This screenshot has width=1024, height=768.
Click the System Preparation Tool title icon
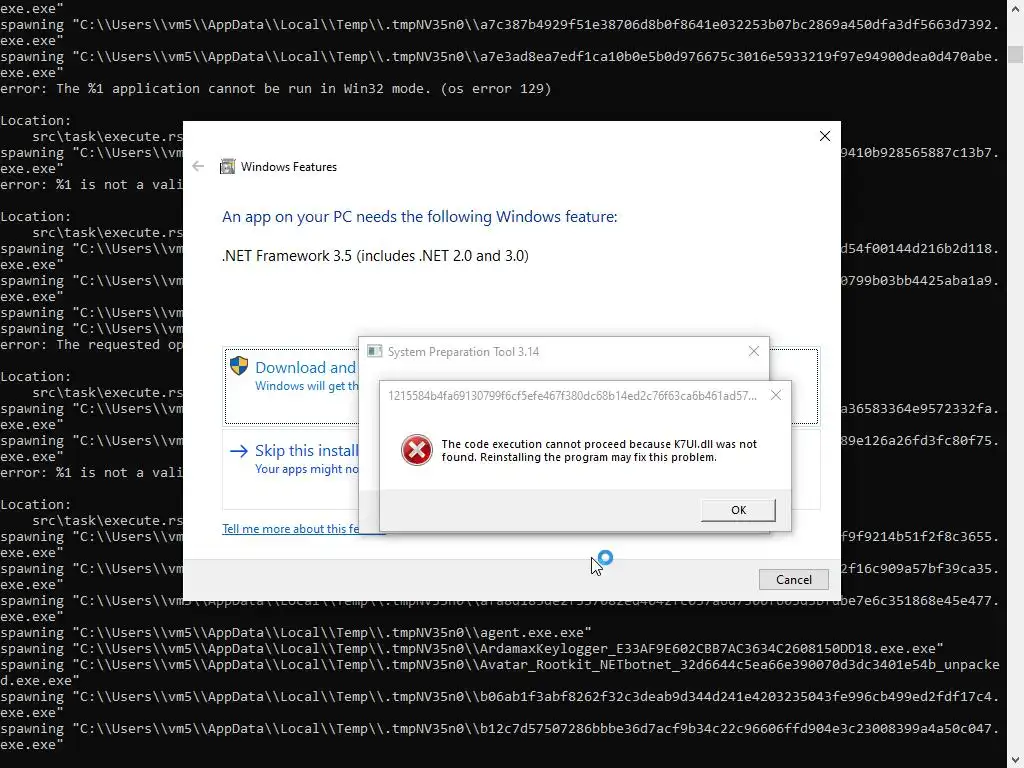pos(374,351)
